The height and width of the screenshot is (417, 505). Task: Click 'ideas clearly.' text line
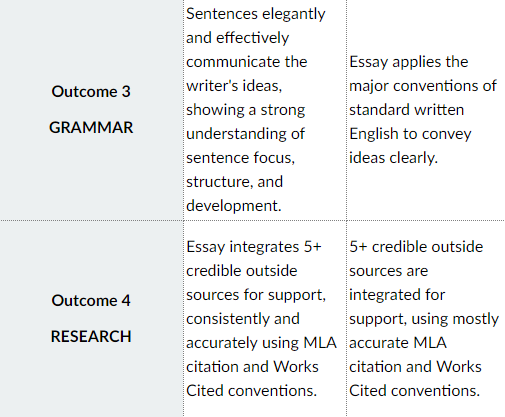393,158
